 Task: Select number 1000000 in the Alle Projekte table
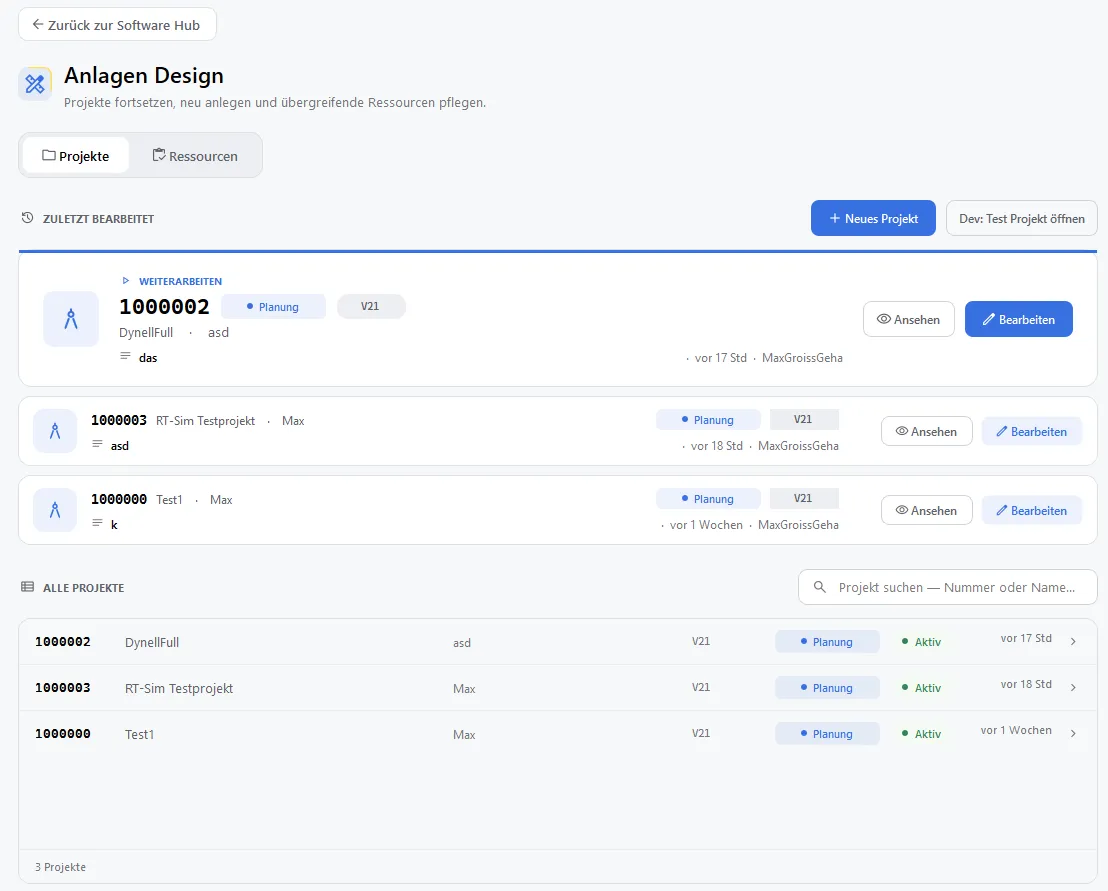(x=63, y=733)
